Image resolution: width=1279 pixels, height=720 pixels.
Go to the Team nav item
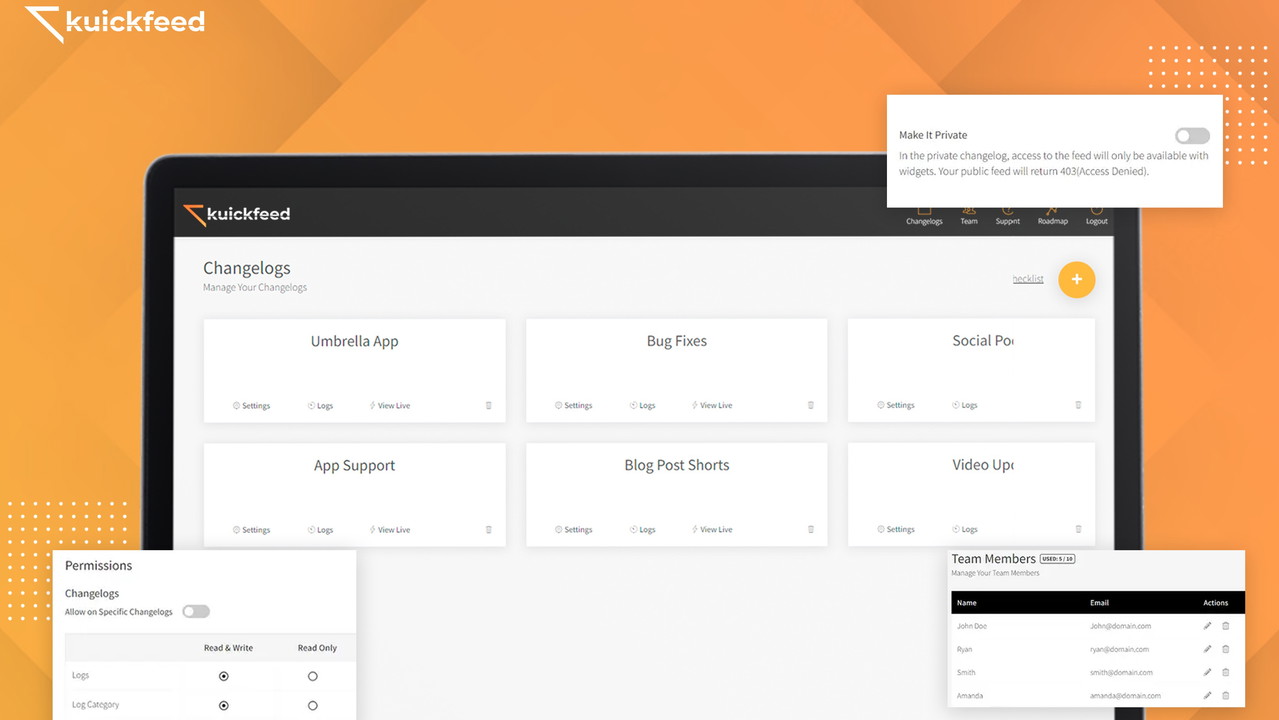969,216
